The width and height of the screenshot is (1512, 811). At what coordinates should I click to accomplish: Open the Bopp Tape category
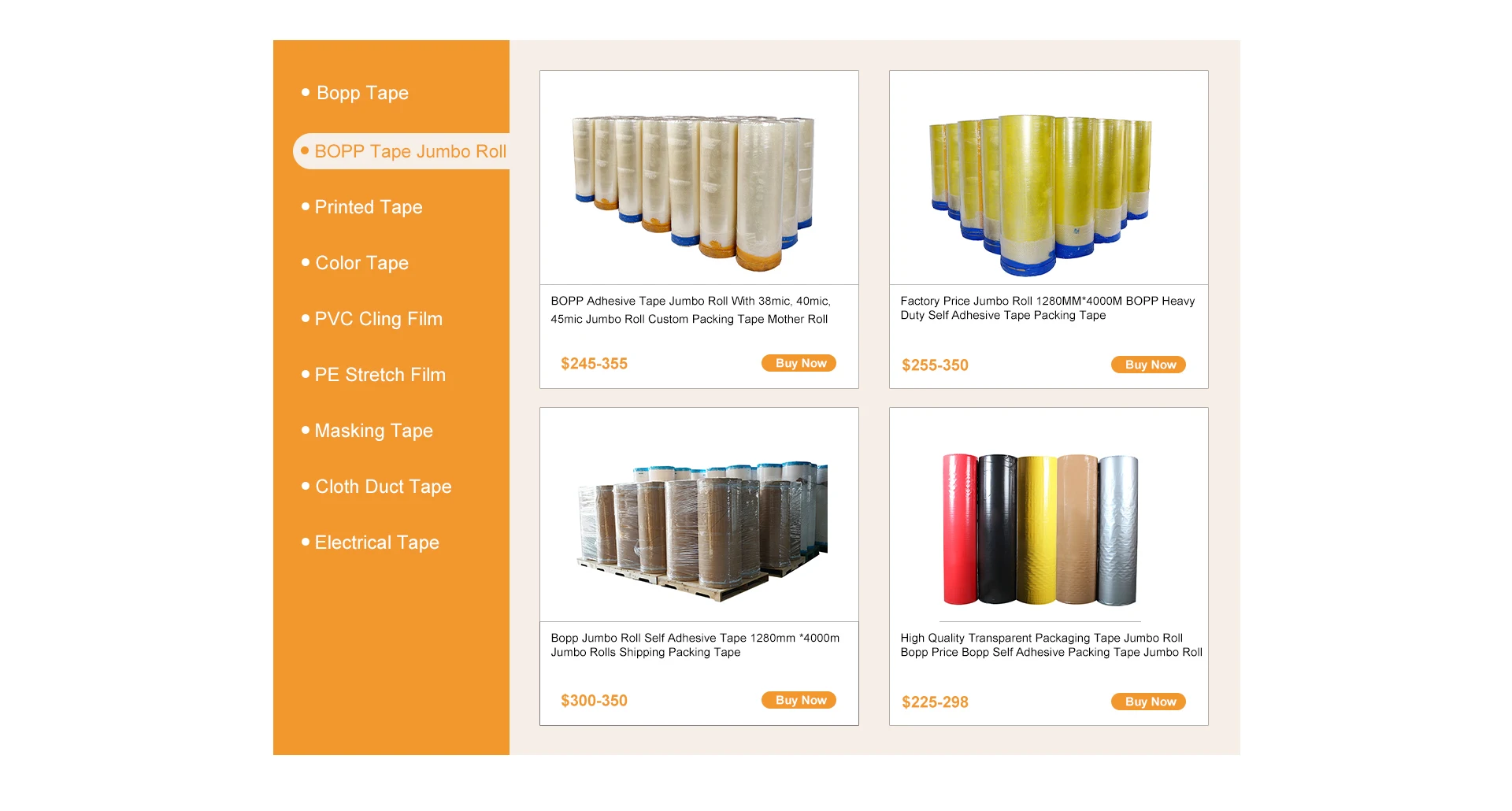tap(362, 93)
